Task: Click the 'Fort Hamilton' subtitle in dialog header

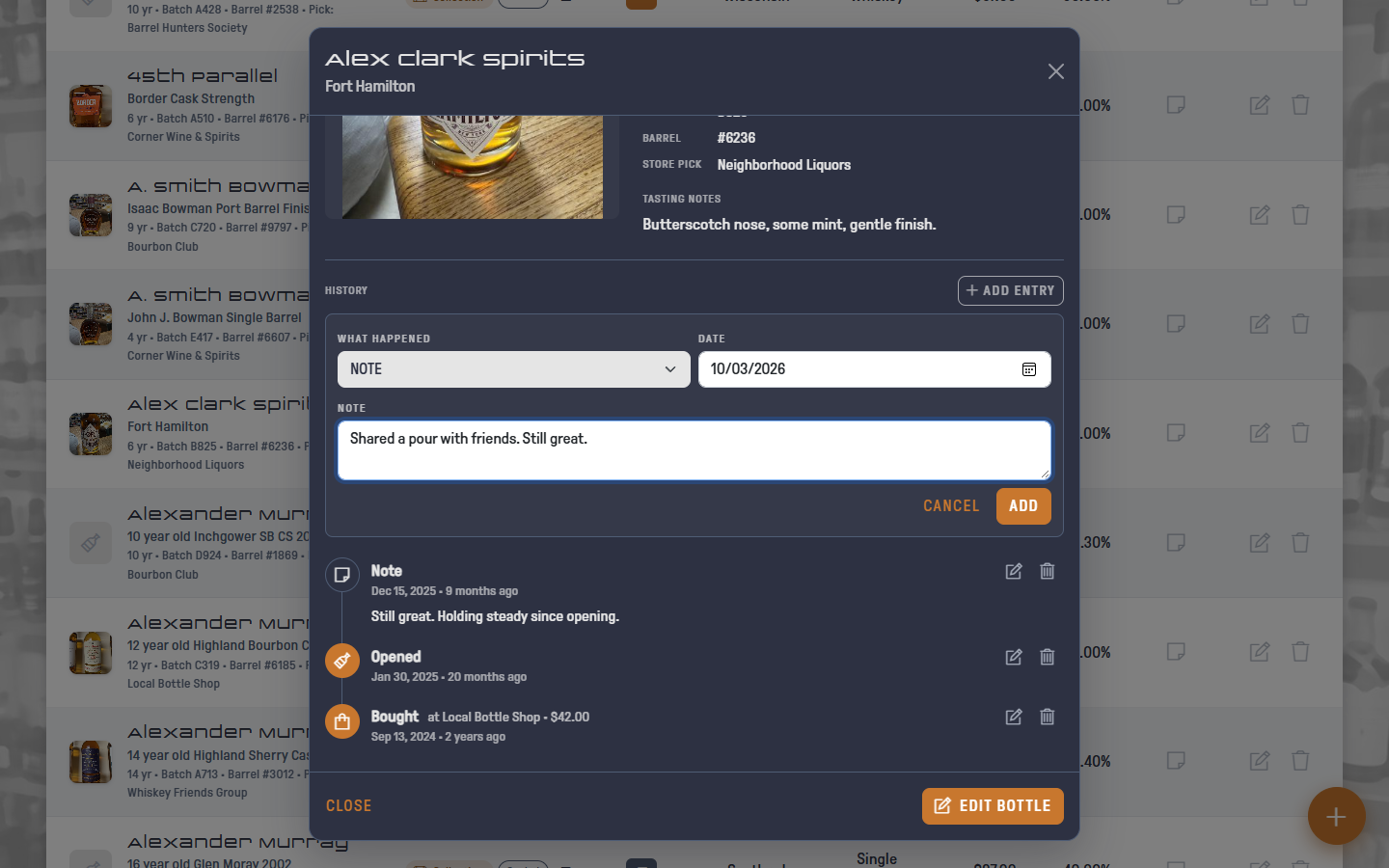Action: (x=370, y=86)
